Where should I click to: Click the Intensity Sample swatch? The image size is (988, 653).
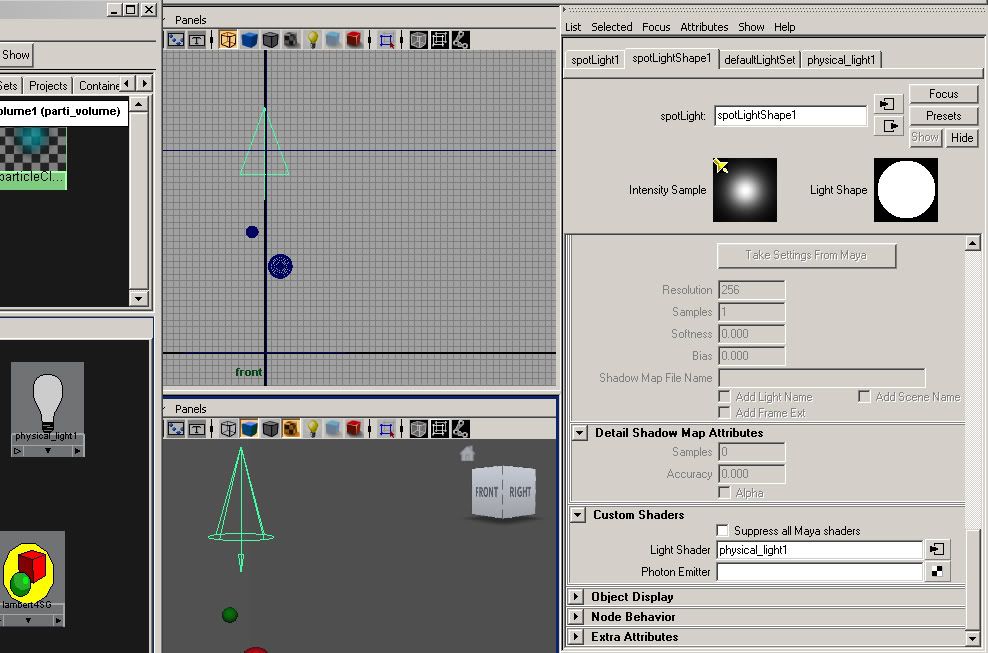[x=744, y=190]
